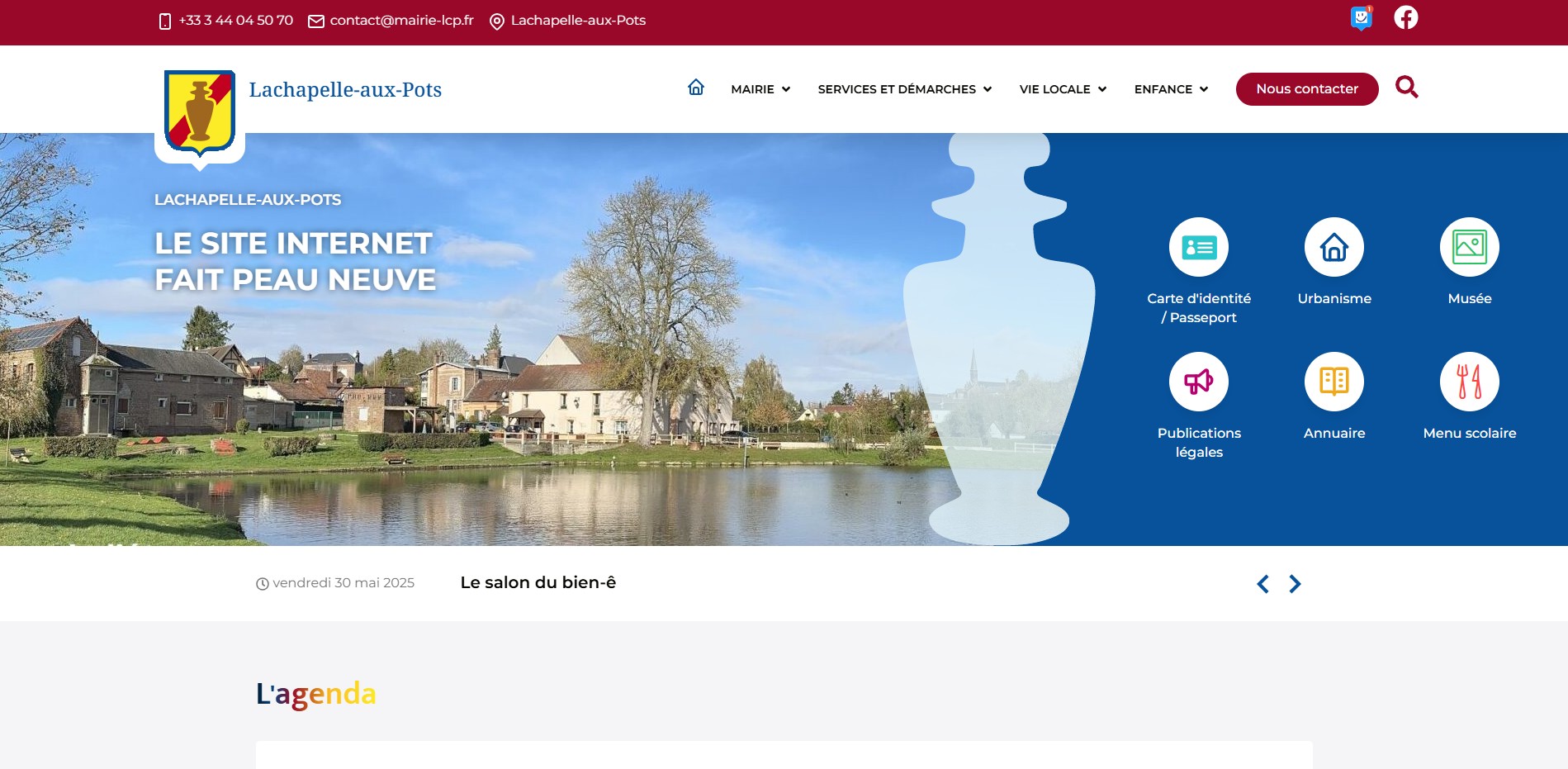
Task: Click the Nous contacter button
Action: pyautogui.click(x=1307, y=89)
